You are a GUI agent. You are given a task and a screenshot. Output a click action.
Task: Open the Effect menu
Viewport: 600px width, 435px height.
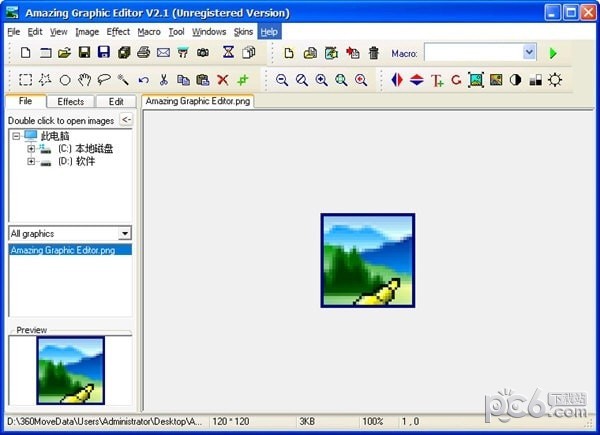(x=118, y=32)
